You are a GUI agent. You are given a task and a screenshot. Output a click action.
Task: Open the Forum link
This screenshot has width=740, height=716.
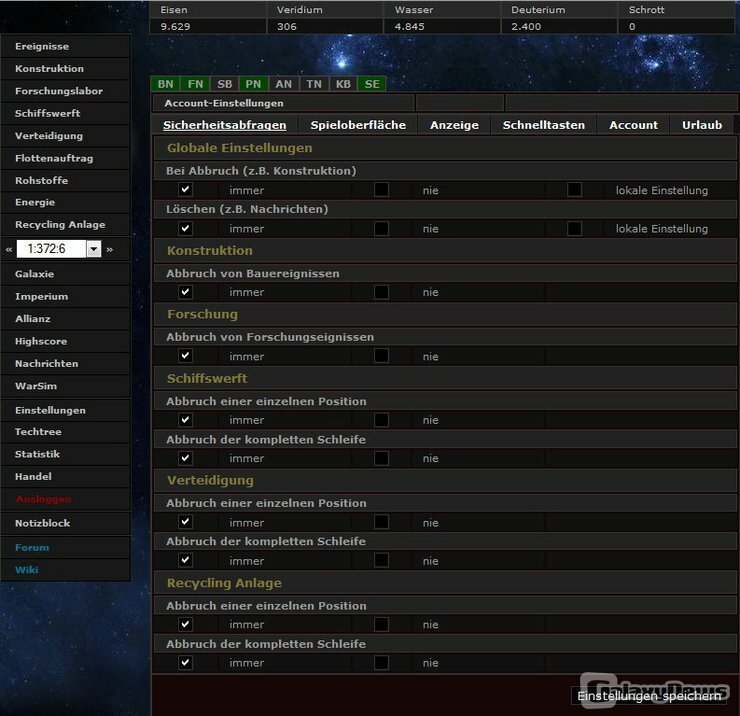tap(66, 548)
